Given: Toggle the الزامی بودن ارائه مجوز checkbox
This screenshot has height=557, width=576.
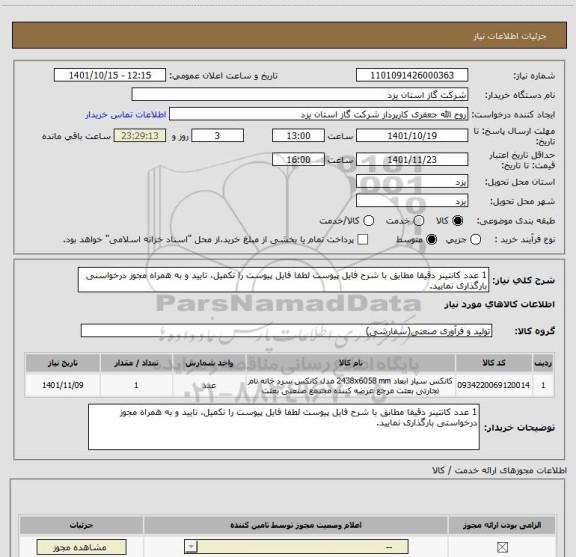Looking at the screenshot, I should tap(502, 547).
